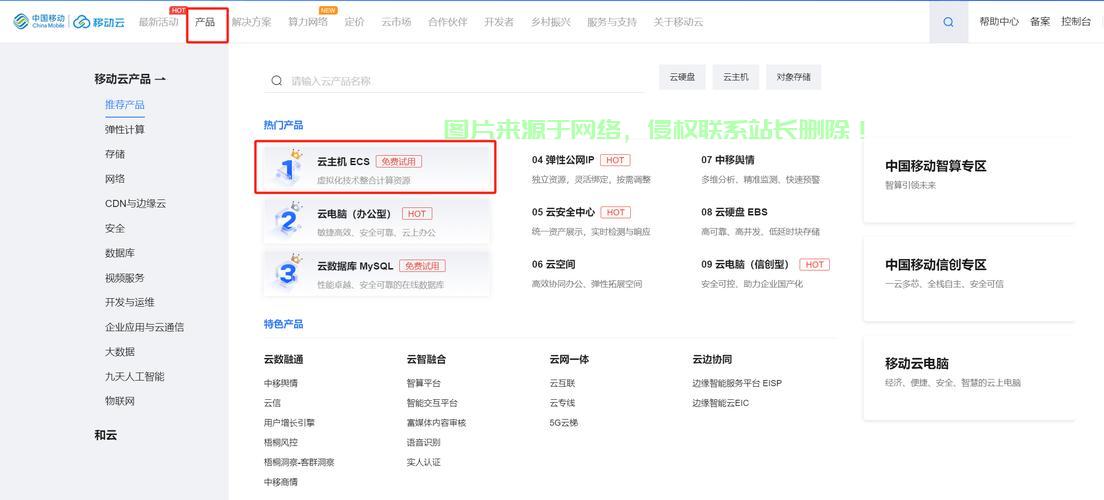
Task: Click the rank 1 crown badge icon
Action: click(x=289, y=168)
